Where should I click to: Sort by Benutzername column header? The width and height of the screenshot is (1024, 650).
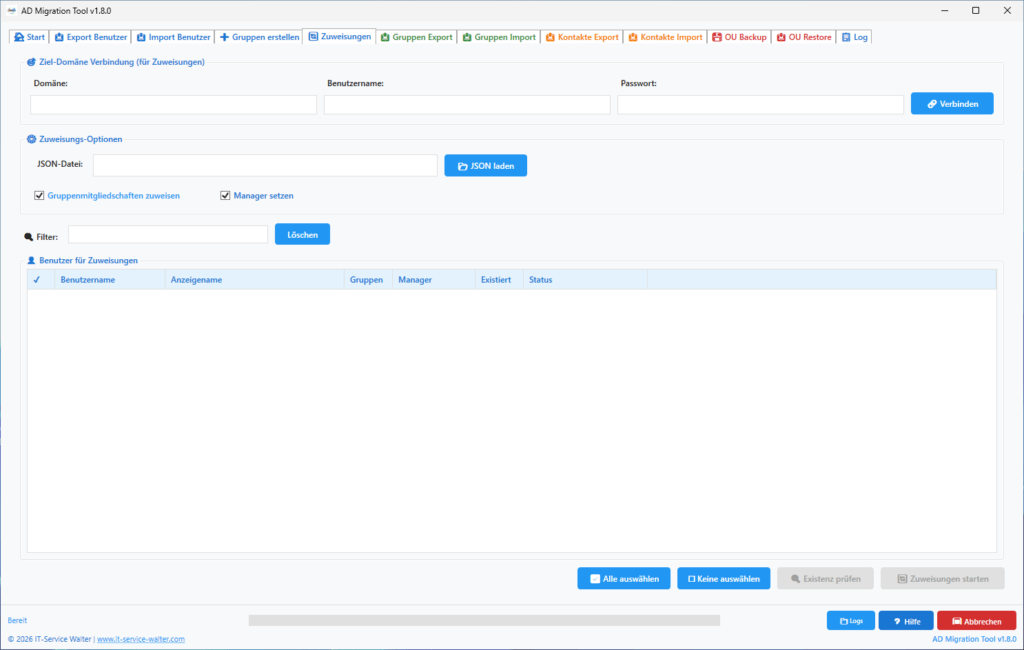point(110,280)
